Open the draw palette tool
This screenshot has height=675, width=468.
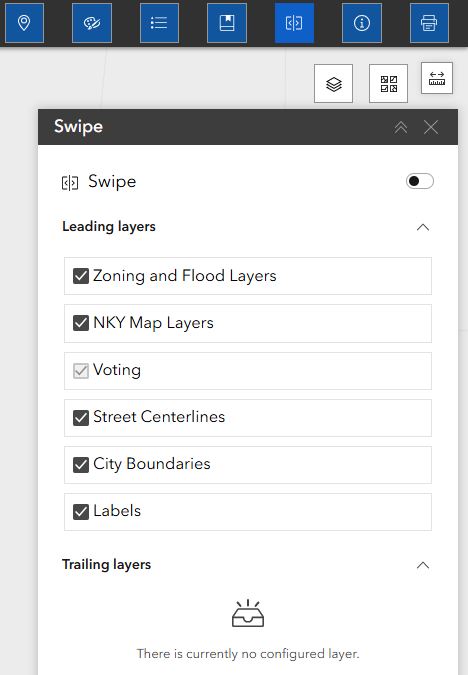click(92, 23)
